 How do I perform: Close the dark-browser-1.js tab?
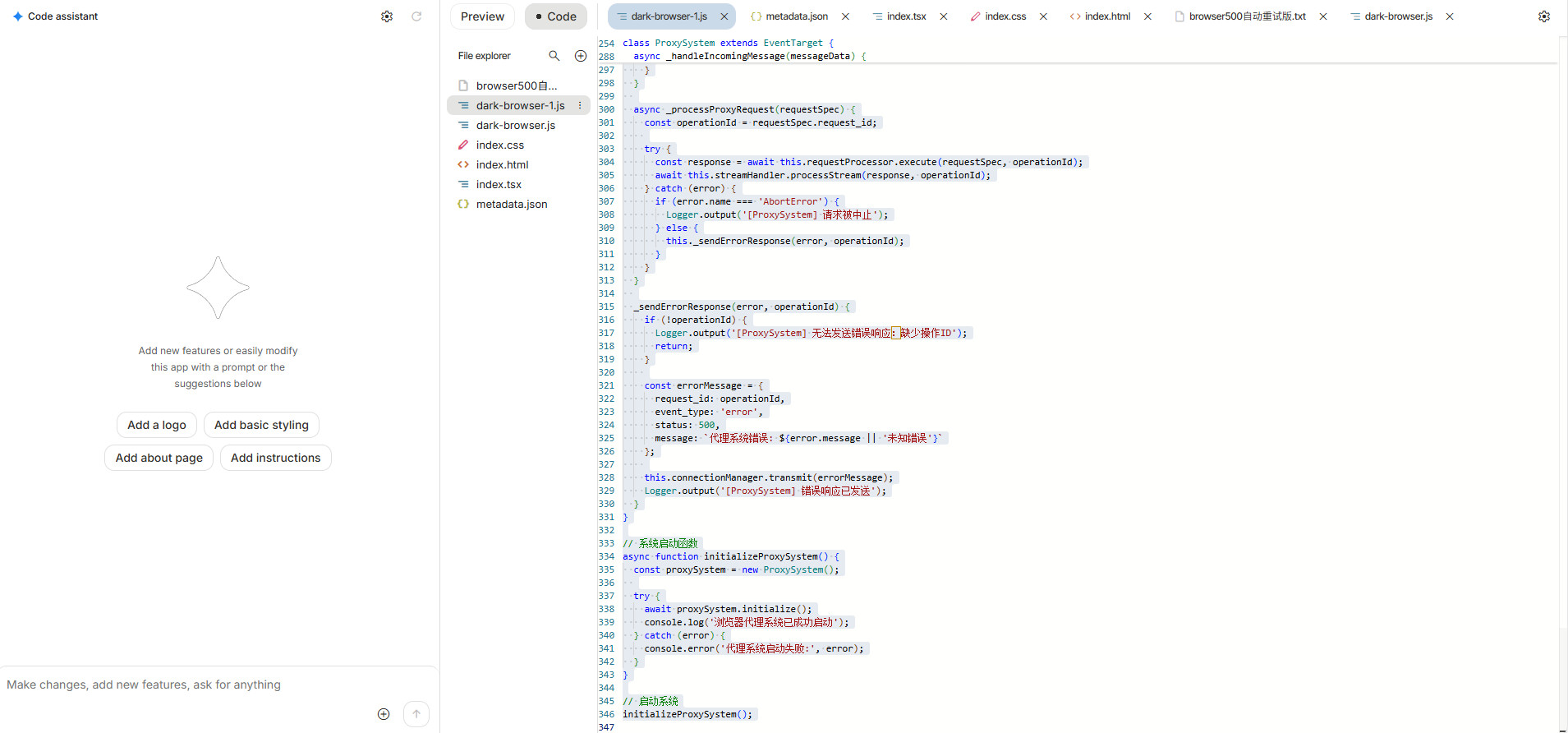click(724, 16)
